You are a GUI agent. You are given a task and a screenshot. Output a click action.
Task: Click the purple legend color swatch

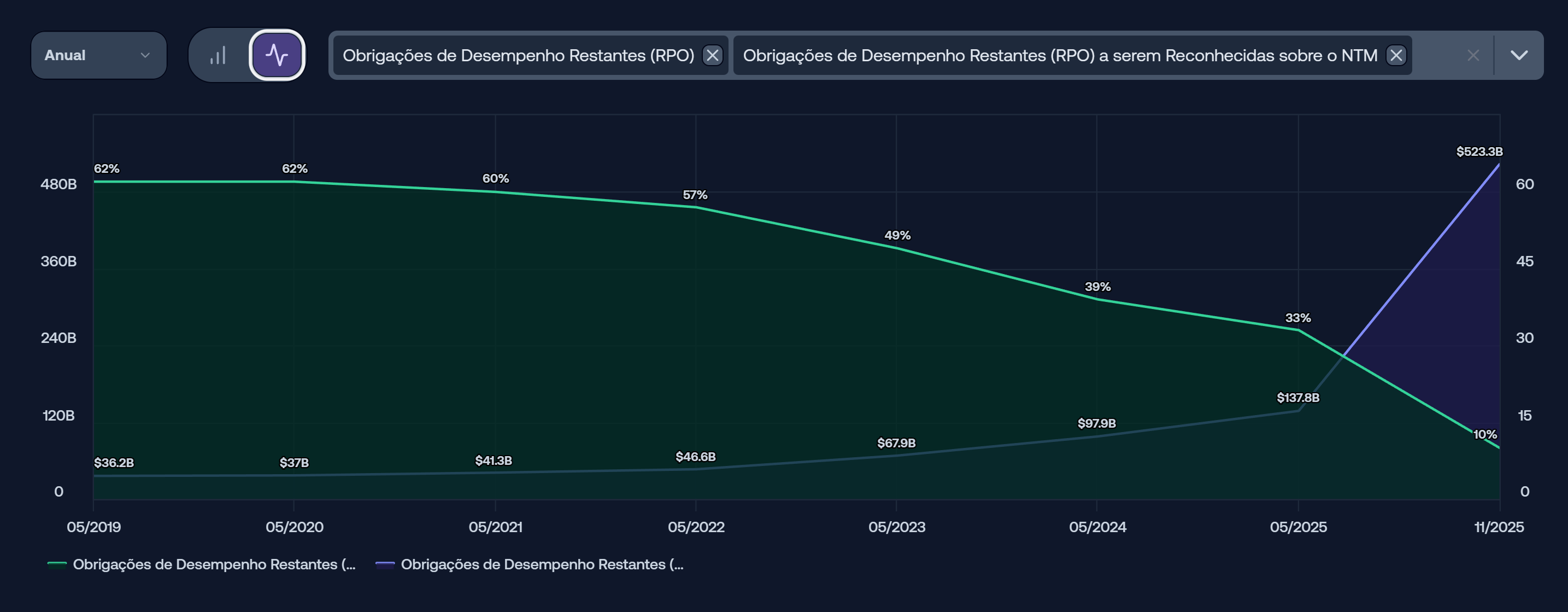385,564
